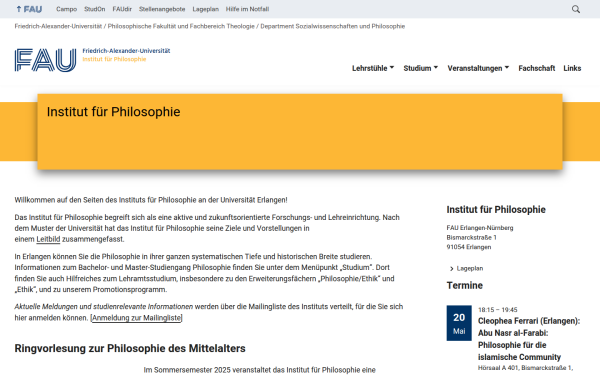
Task: Click the 91054 Erlangen address line
Action: click(469, 247)
